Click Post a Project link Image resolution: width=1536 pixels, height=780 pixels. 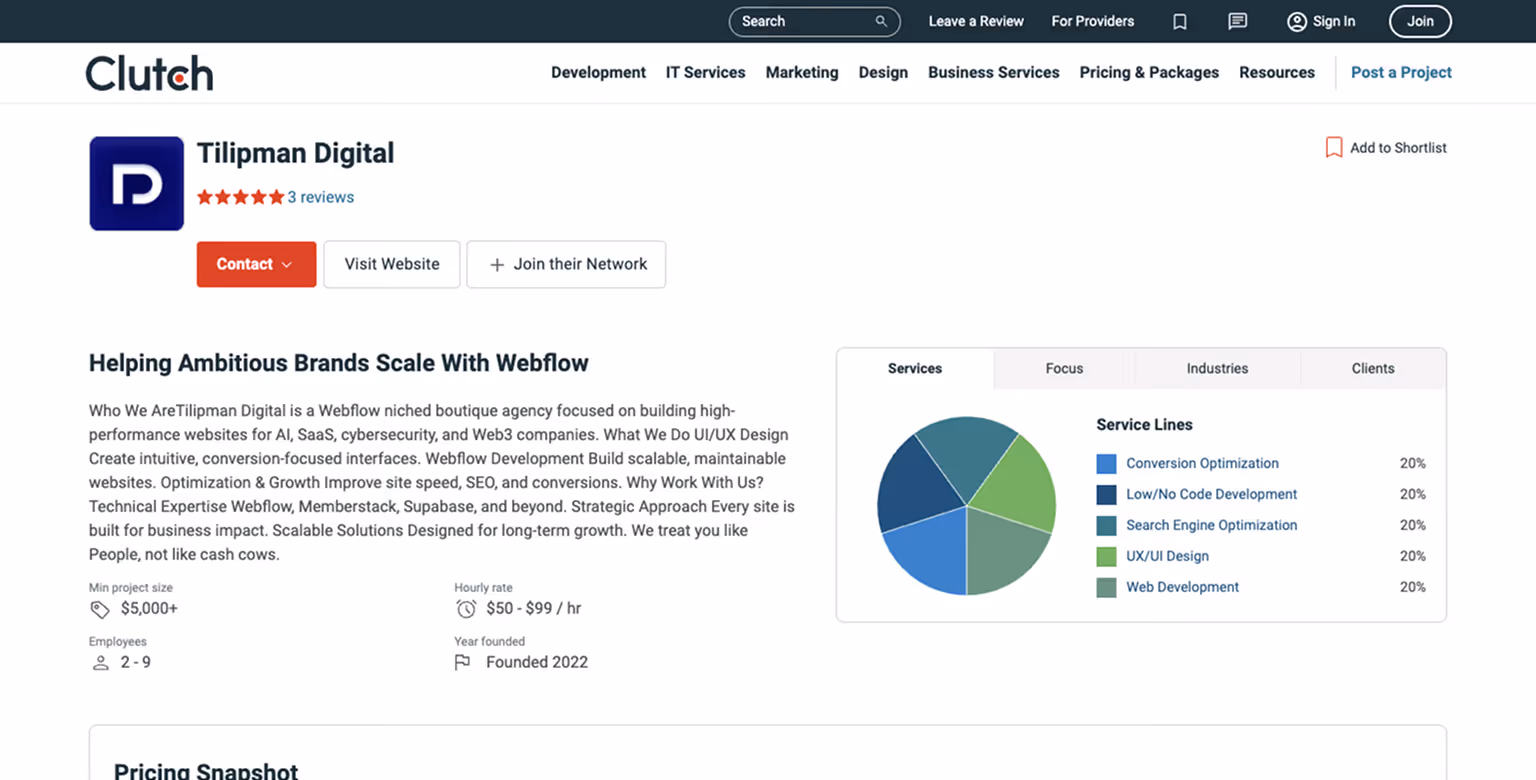1401,72
